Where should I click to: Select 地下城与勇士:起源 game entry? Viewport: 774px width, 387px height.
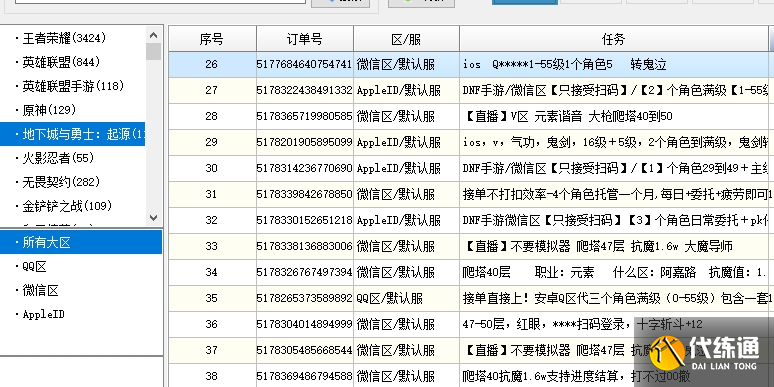[x=73, y=134]
